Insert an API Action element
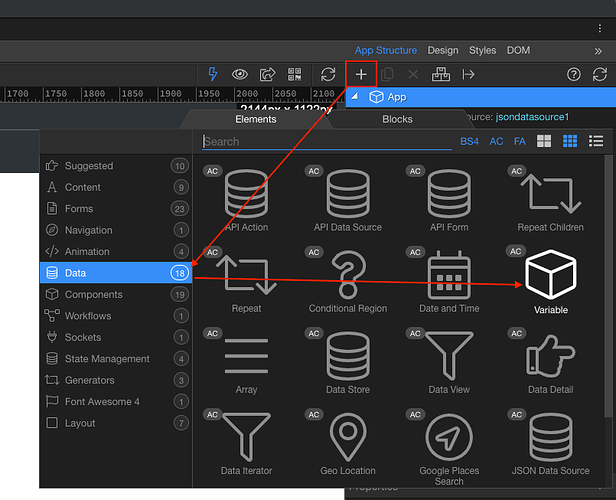 [246, 200]
